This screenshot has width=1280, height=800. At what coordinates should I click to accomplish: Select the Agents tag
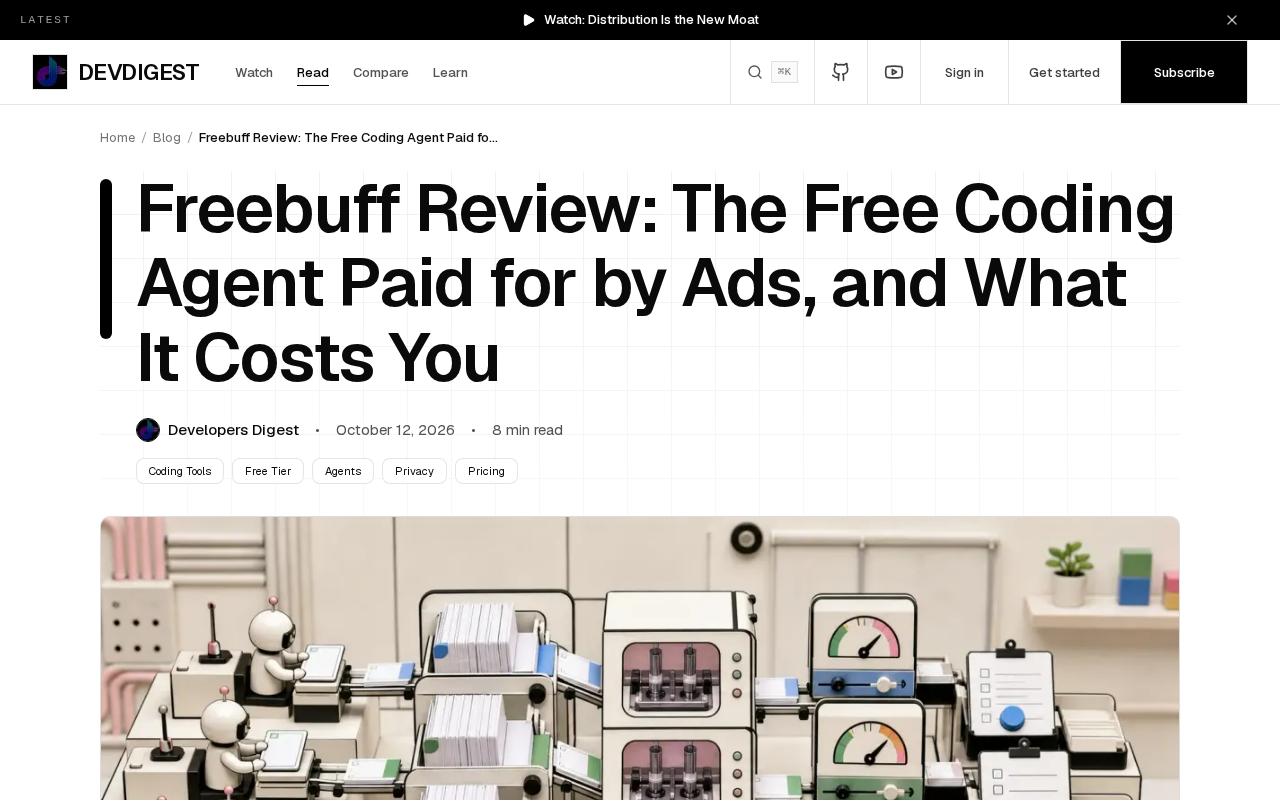(343, 471)
